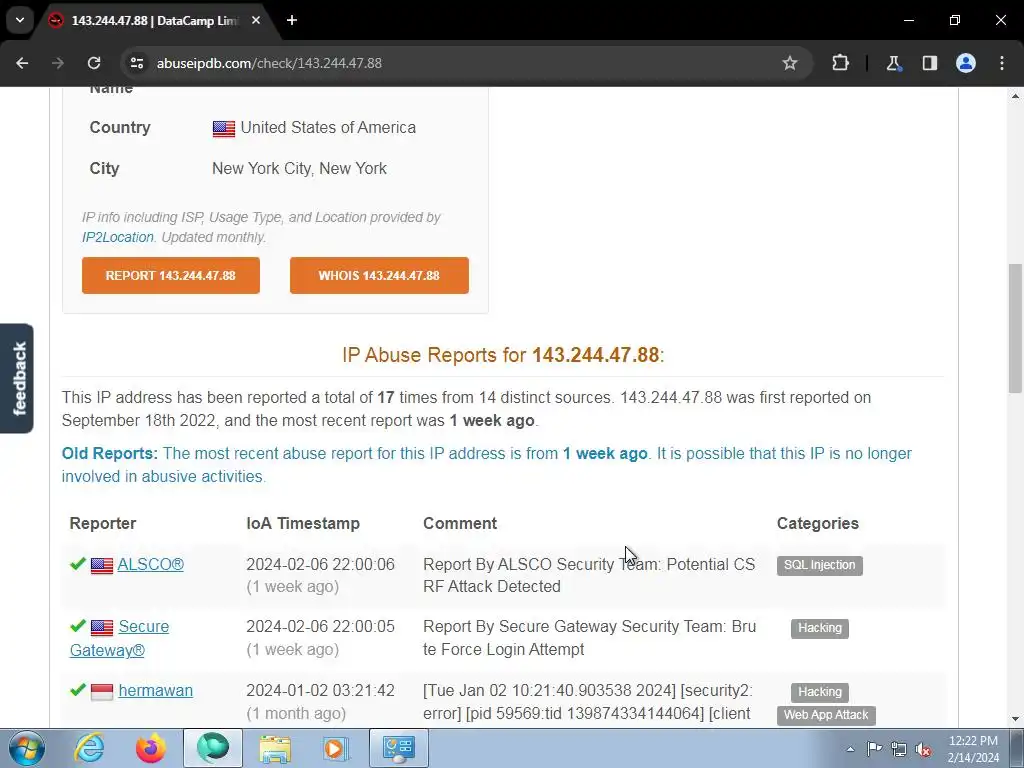Open the Chrome profile avatar
This screenshot has height=768, width=1024.
966,63
